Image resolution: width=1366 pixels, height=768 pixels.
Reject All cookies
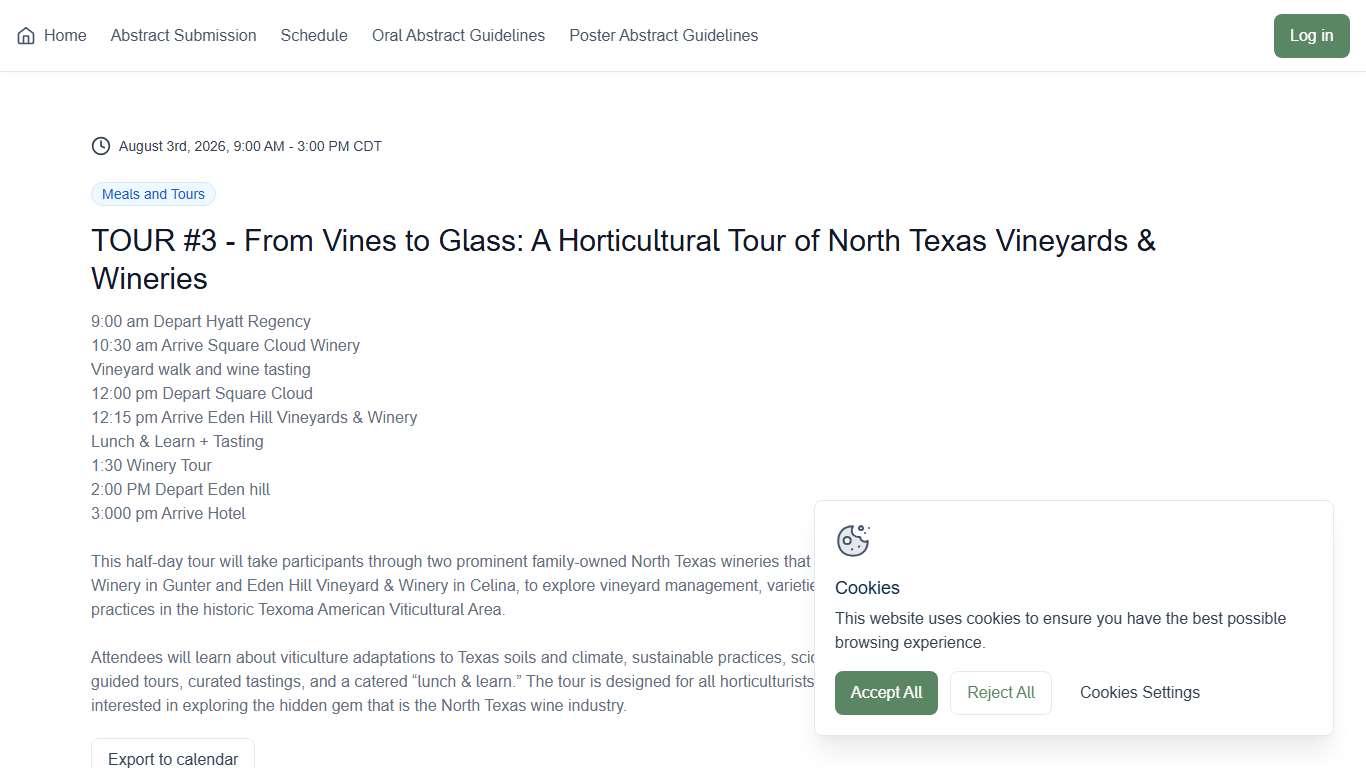[1000, 693]
